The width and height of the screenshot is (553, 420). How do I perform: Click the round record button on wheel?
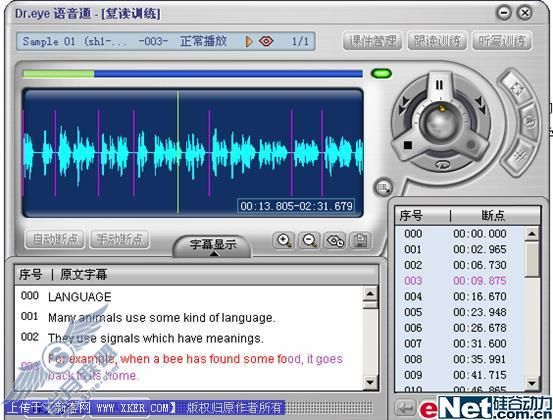471,145
